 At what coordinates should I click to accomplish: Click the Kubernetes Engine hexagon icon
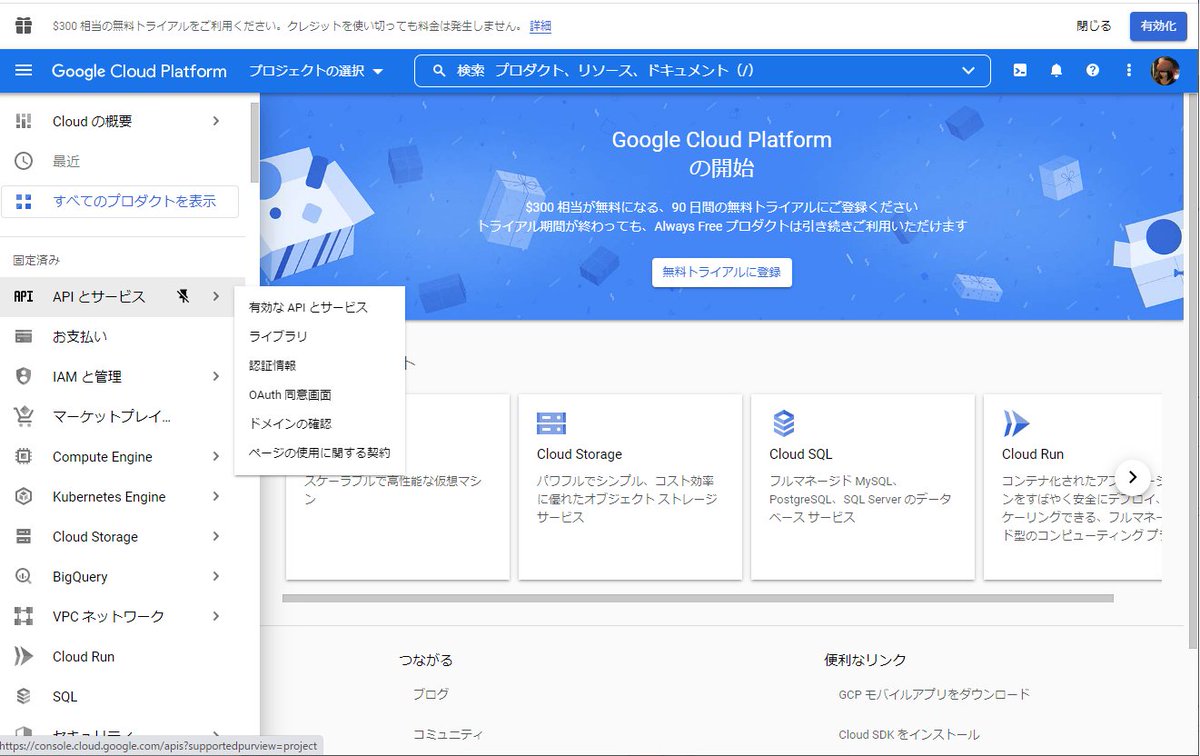(x=24, y=497)
